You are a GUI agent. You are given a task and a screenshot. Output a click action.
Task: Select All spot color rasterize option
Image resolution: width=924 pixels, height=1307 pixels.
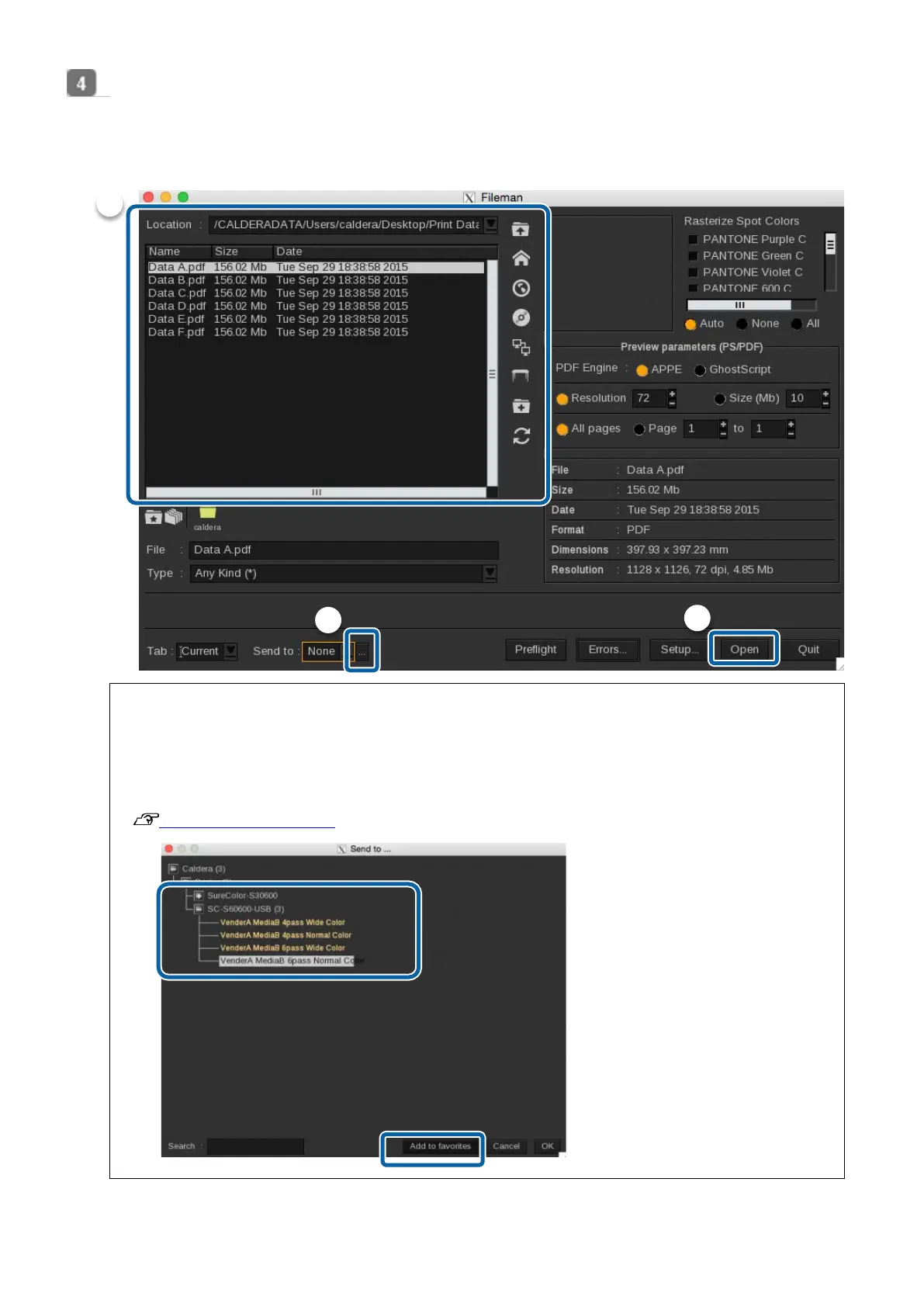(x=797, y=324)
